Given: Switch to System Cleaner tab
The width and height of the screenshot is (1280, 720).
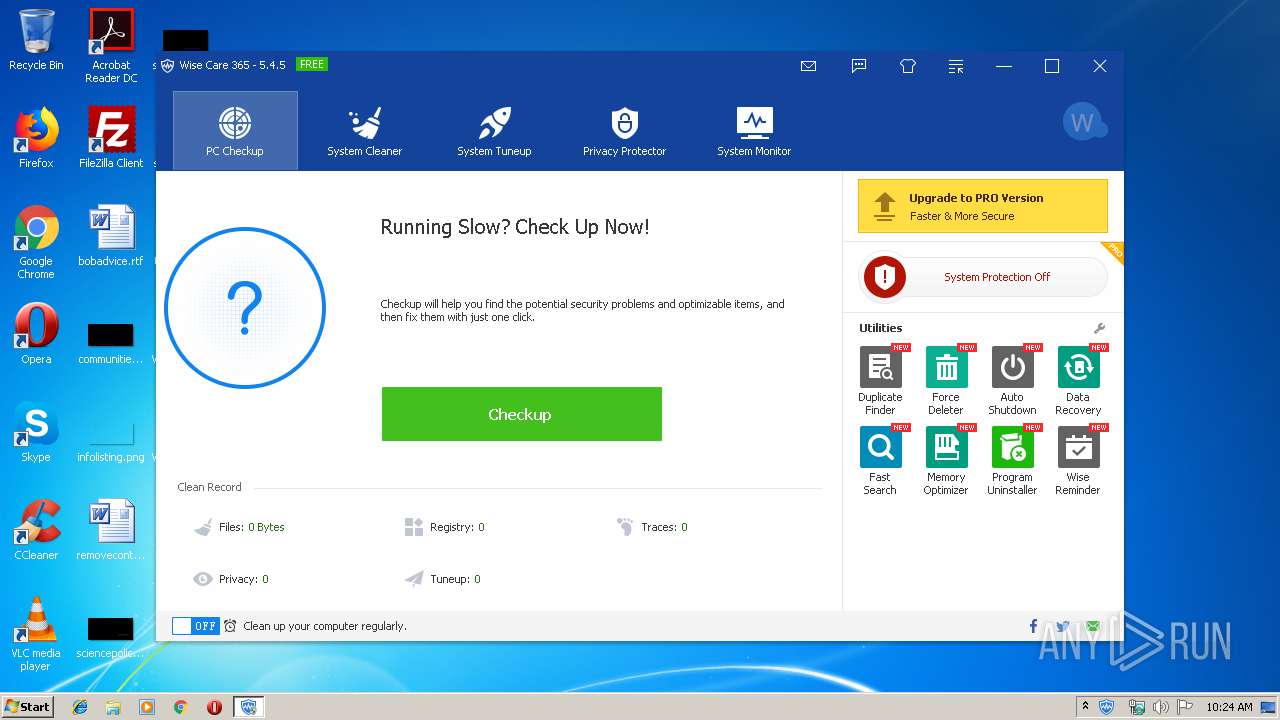Looking at the screenshot, I should [x=364, y=131].
